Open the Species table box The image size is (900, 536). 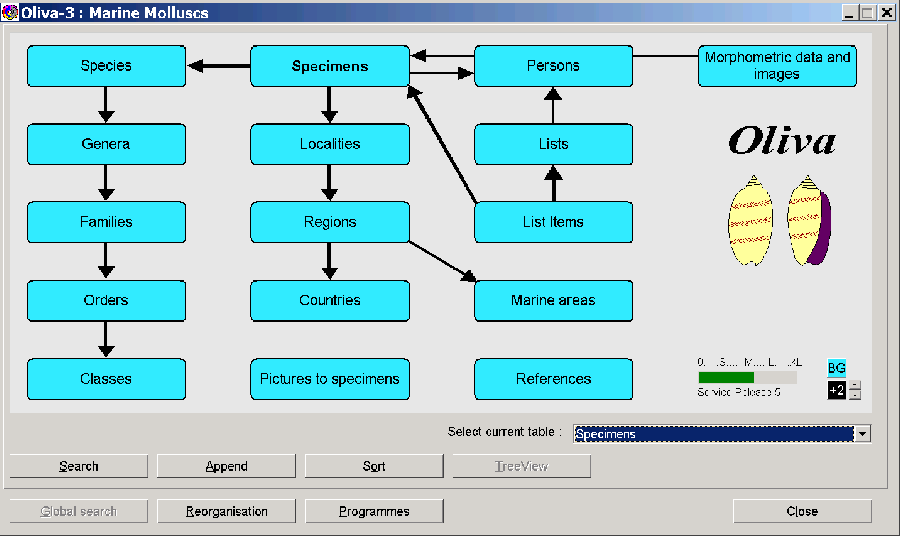click(106, 66)
